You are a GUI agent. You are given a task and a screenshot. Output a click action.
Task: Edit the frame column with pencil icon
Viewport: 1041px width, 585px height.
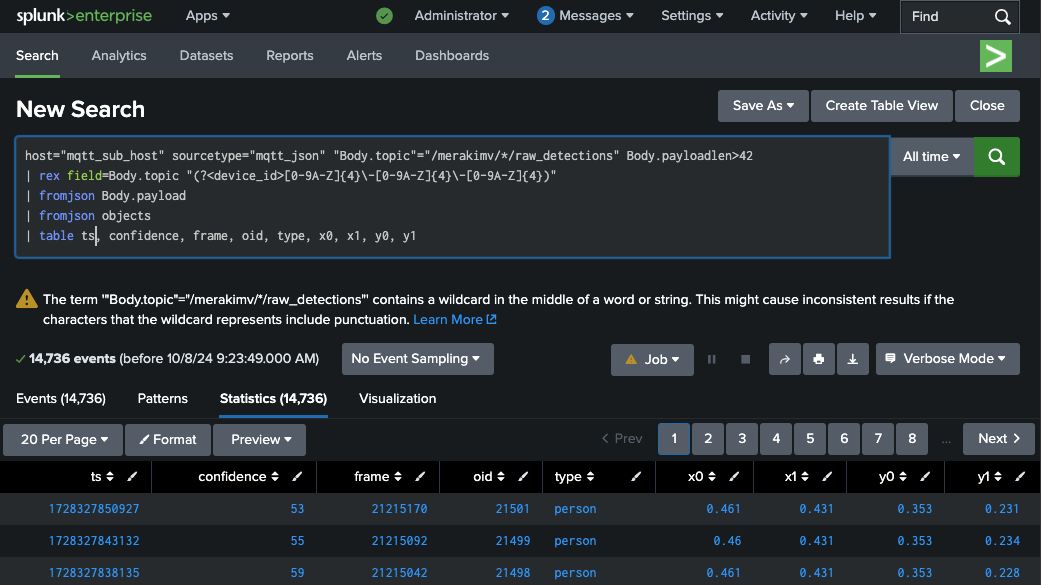[420, 477]
